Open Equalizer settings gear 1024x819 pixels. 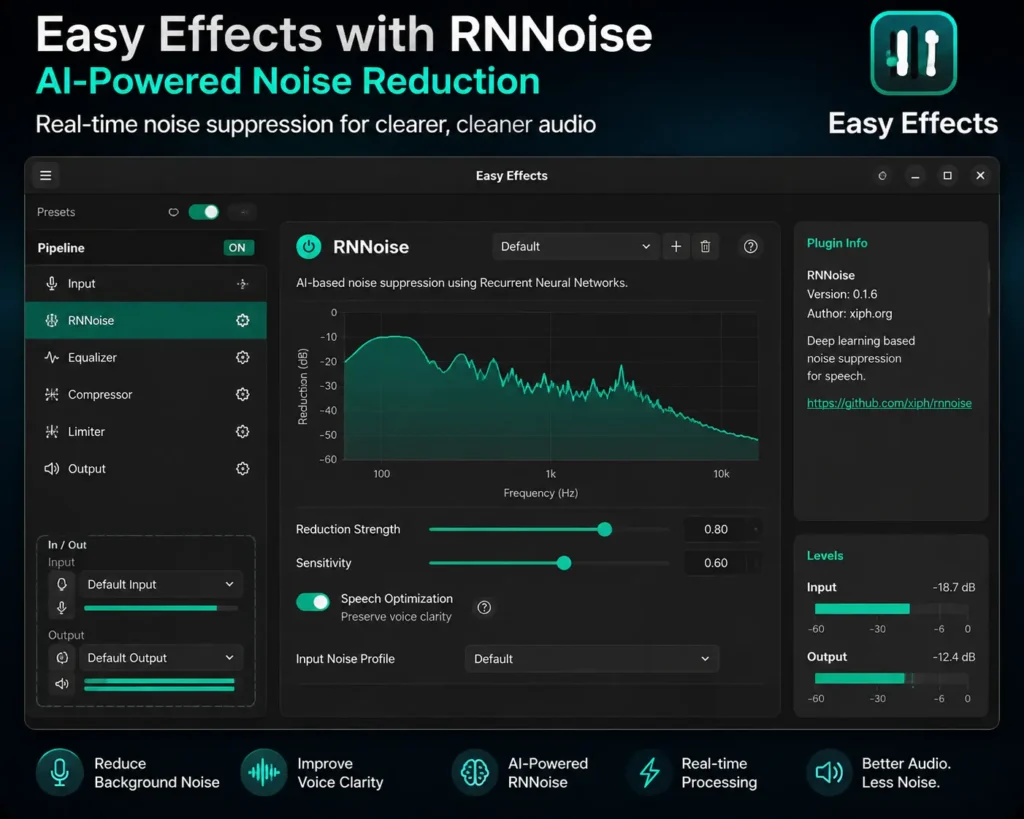pos(242,357)
